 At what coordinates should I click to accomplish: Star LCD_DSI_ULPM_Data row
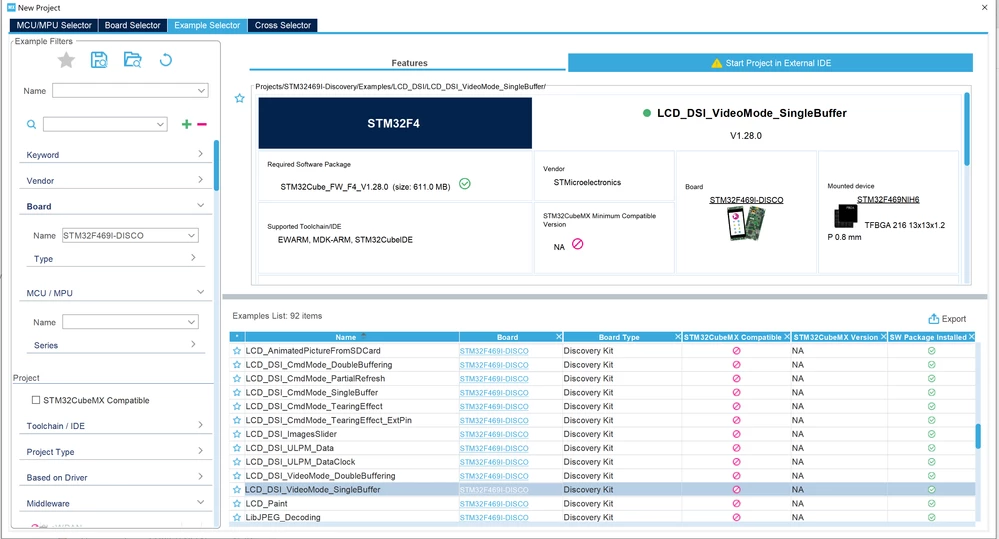point(237,448)
